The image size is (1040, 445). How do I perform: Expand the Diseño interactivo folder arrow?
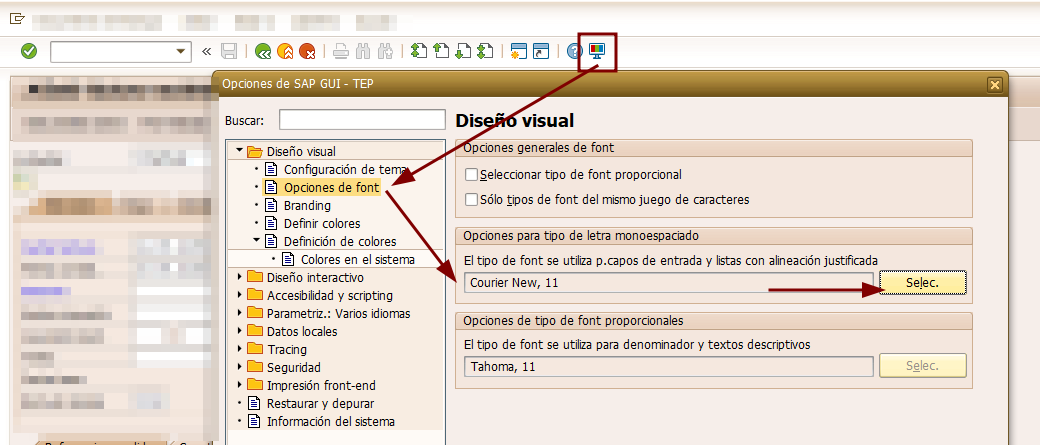pos(239,277)
